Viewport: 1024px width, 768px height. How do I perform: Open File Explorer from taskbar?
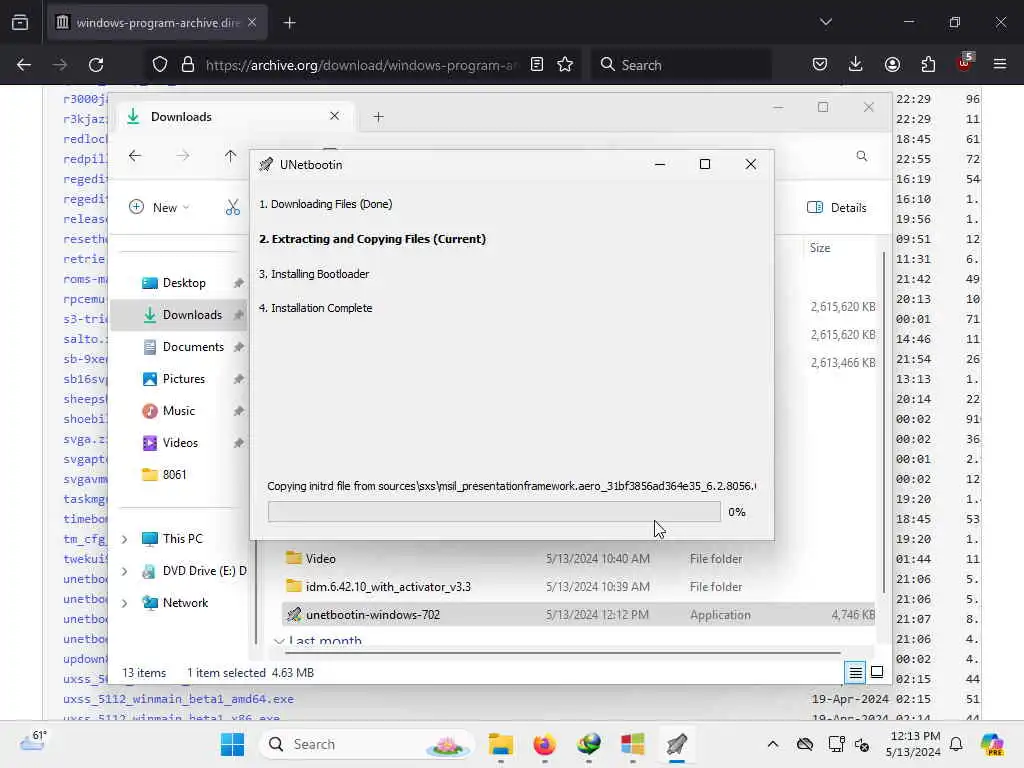[x=500, y=744]
